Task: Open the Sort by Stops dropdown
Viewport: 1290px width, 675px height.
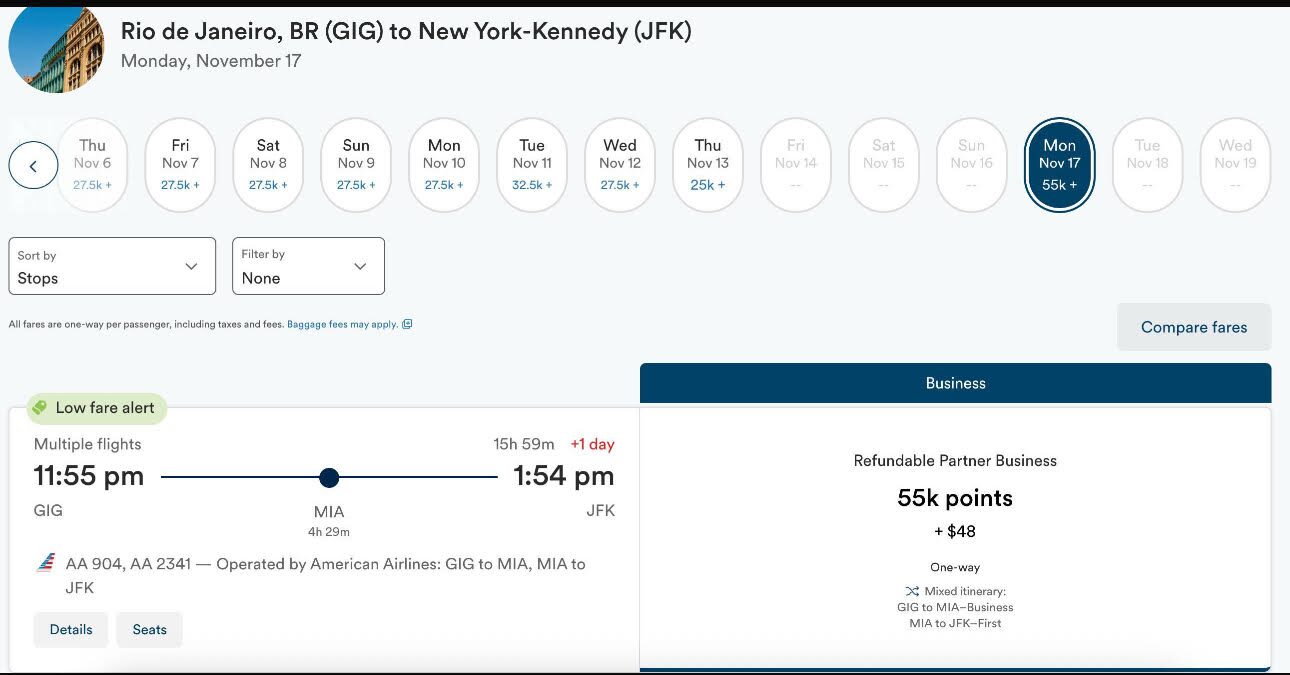Action: pyautogui.click(x=112, y=266)
